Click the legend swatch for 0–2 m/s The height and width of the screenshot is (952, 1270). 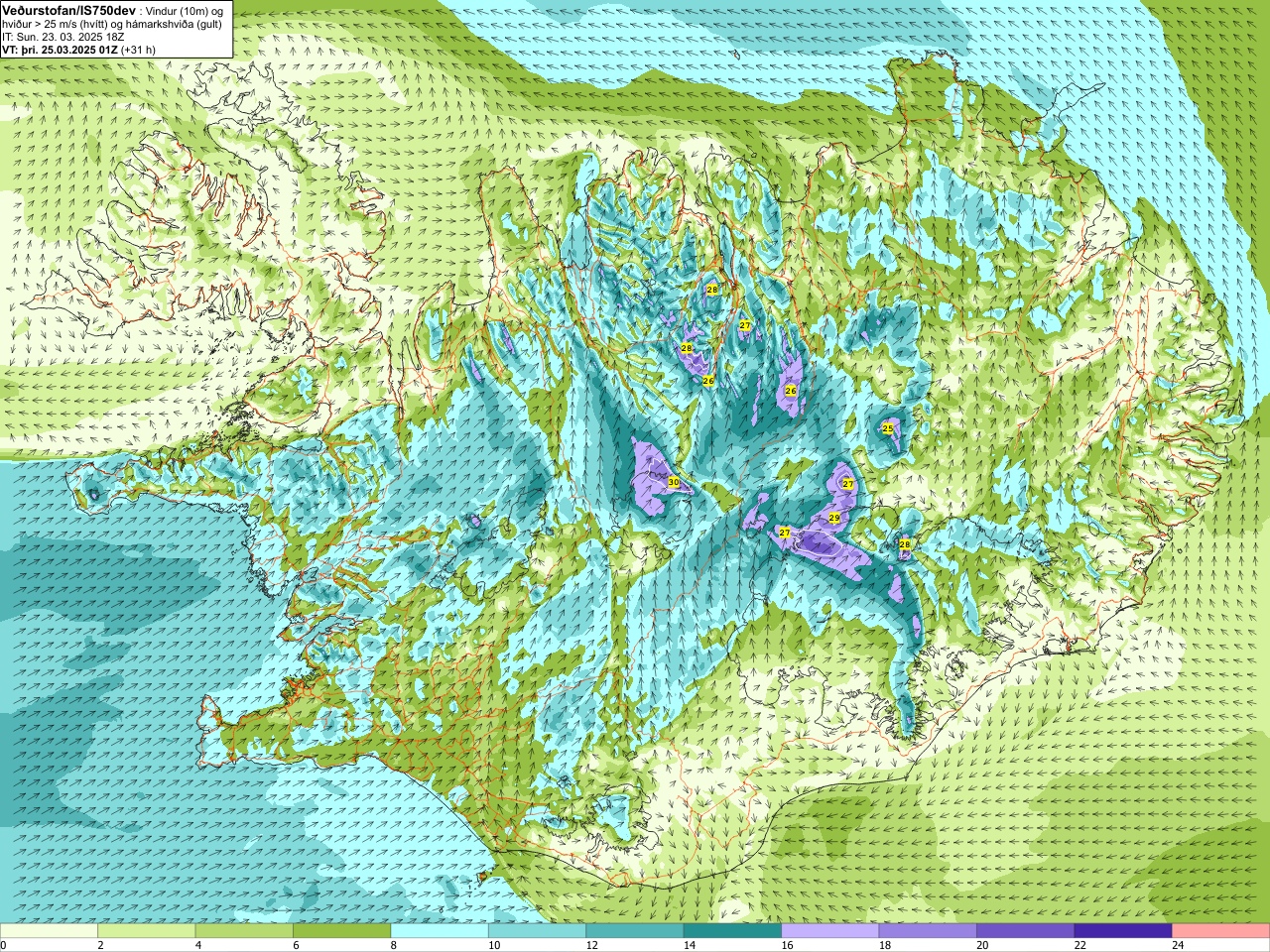point(50,931)
